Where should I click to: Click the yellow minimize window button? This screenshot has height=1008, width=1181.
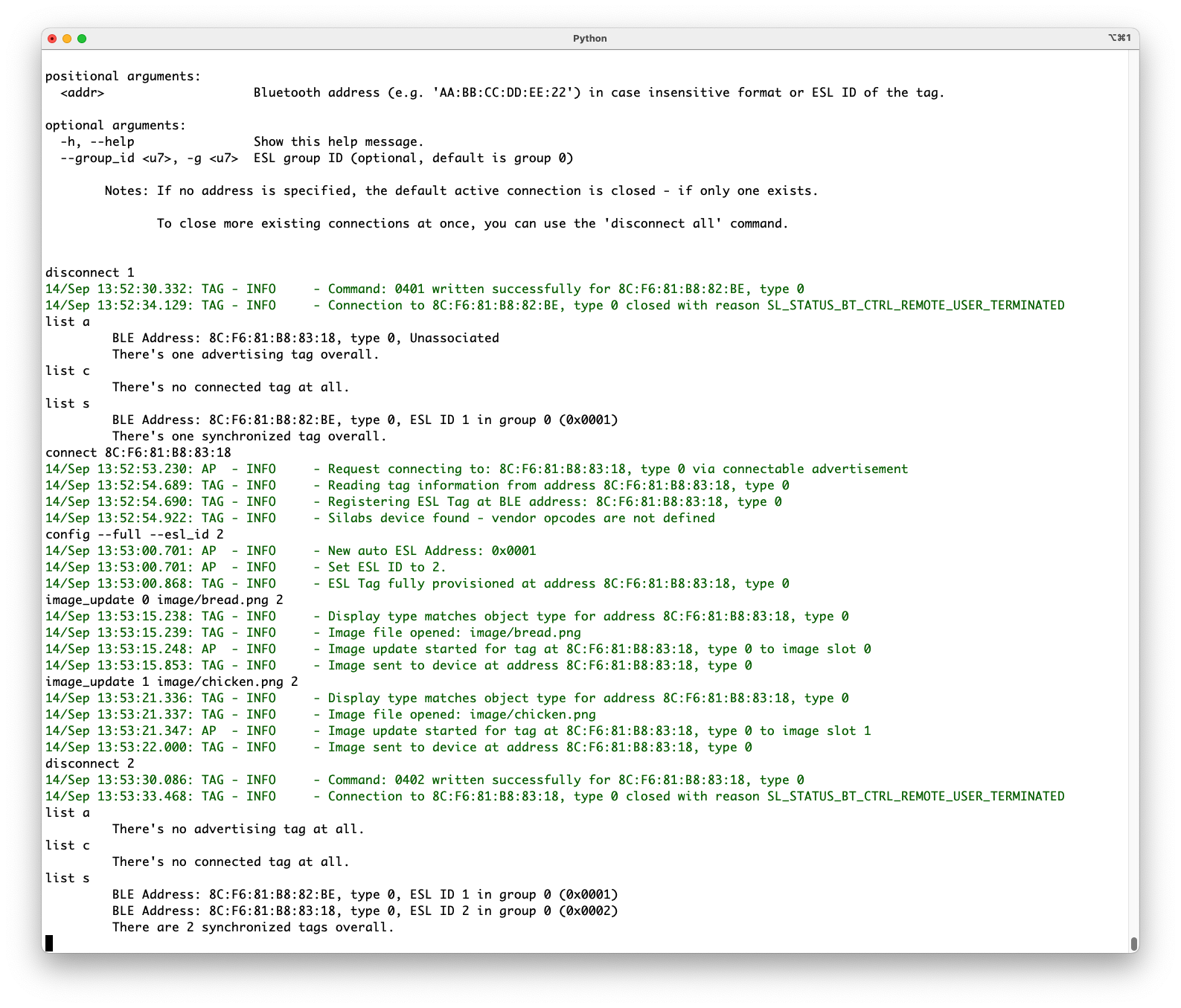click(x=67, y=39)
